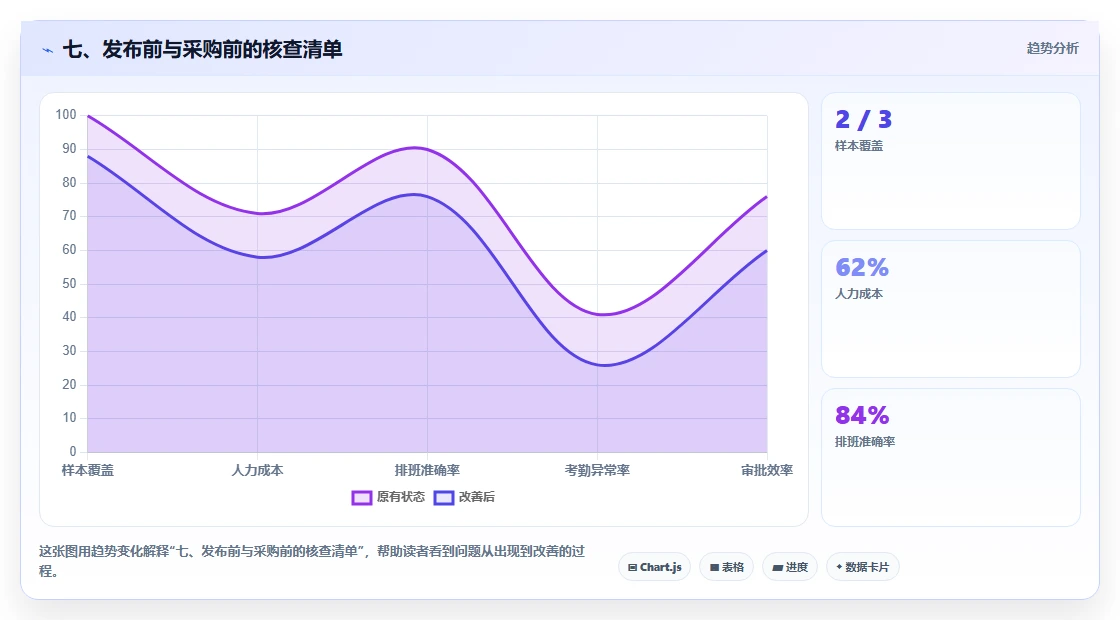The height and width of the screenshot is (620, 1120).
Task: Select the 数据卡片 tag chip
Action: pyautogui.click(x=863, y=567)
